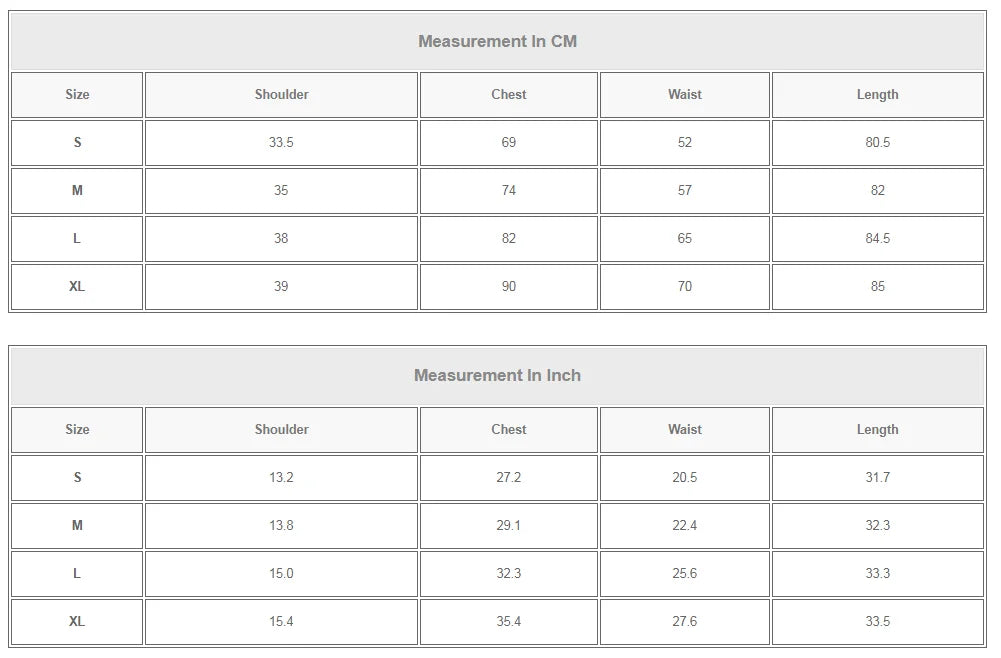Select the Size header in the CM table
Image resolution: width=1001 pixels, height=658 pixels.
[x=77, y=95]
